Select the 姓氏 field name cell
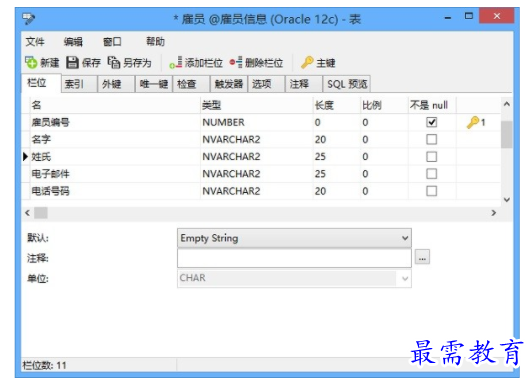Viewport: 532px width, 384px height. click(115, 157)
